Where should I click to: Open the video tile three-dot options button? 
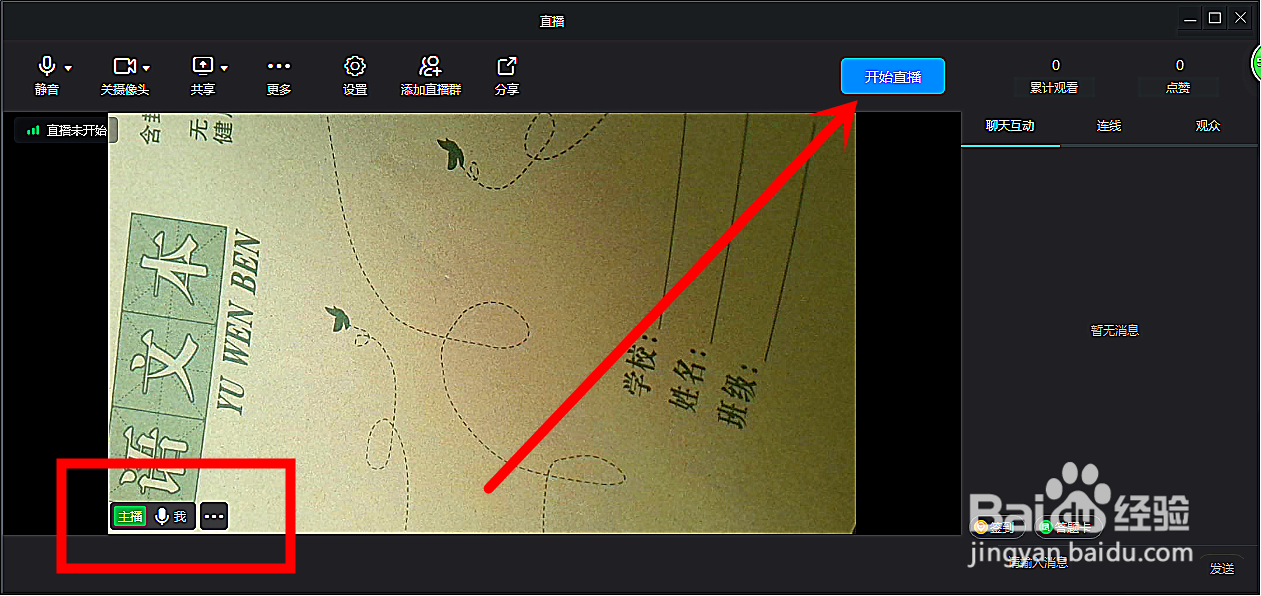(214, 516)
